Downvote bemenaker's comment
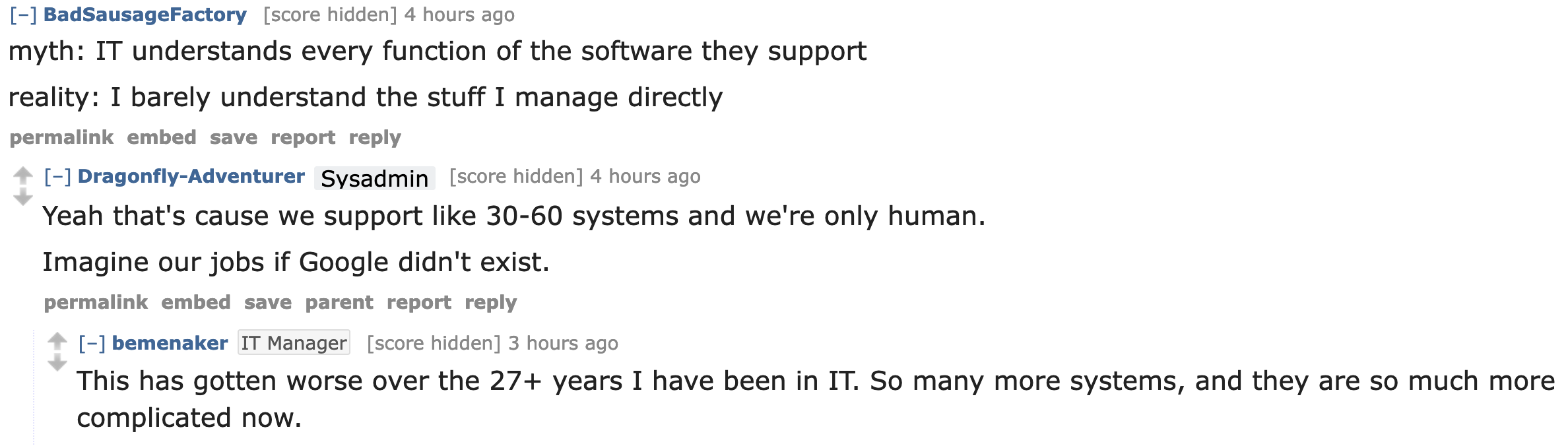The height and width of the screenshot is (446, 1568). pyautogui.click(x=57, y=363)
